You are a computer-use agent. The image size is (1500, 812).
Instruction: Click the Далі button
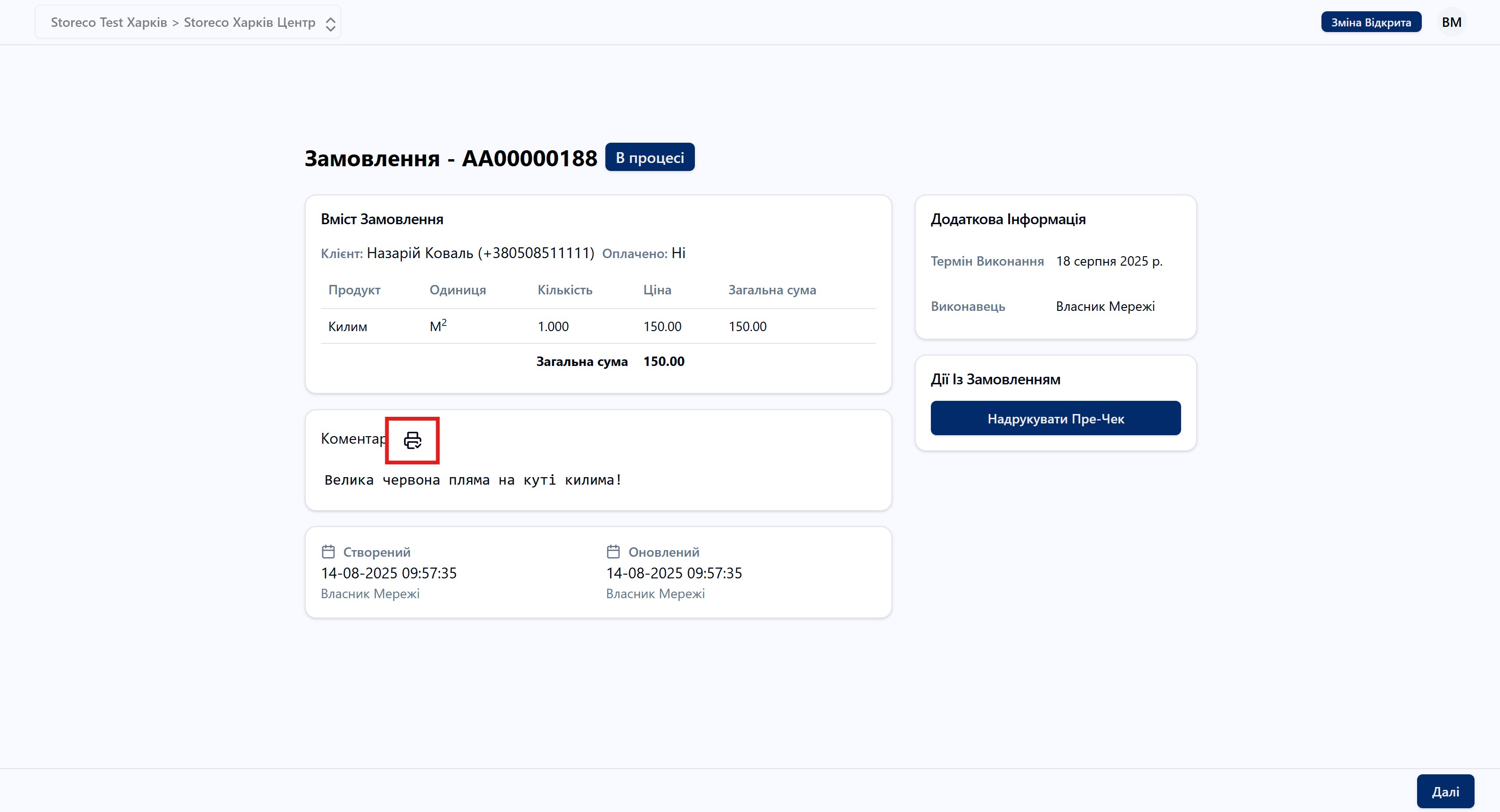coord(1445,791)
